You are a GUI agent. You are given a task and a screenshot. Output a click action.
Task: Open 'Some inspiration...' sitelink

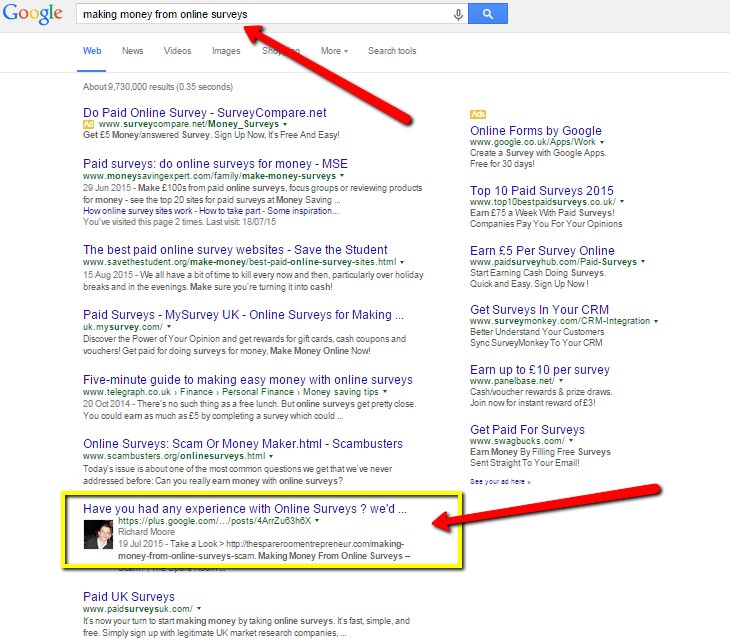(x=303, y=211)
